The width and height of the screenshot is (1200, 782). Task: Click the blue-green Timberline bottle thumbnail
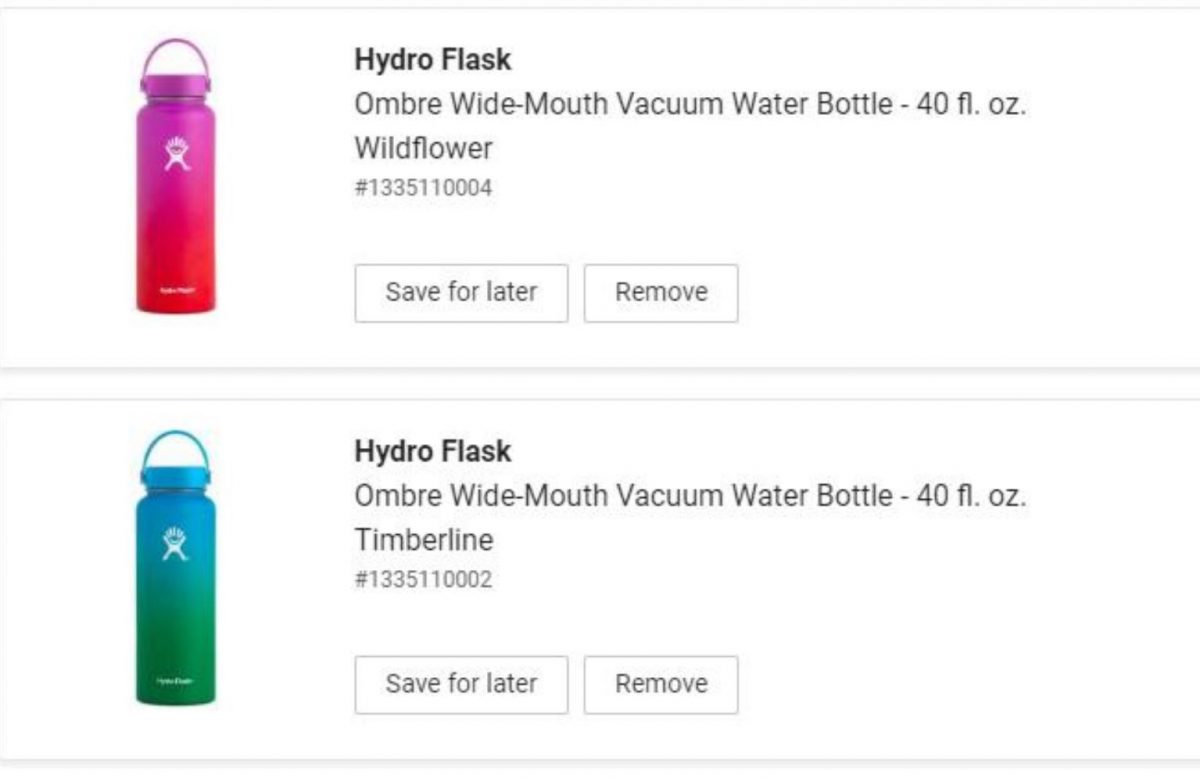(176, 580)
